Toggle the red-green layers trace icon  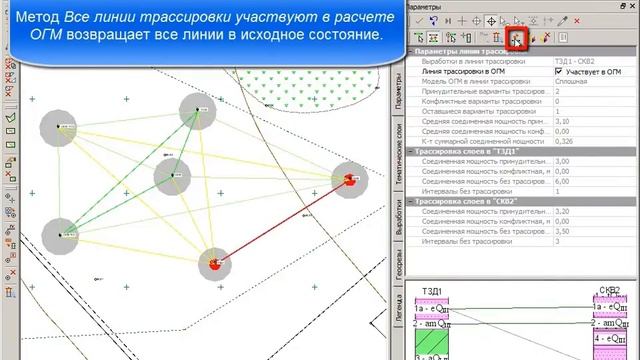(433, 38)
